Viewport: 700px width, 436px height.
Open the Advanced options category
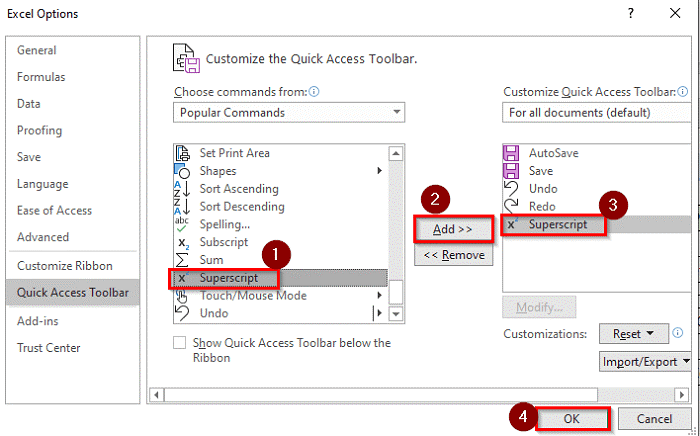(x=43, y=237)
